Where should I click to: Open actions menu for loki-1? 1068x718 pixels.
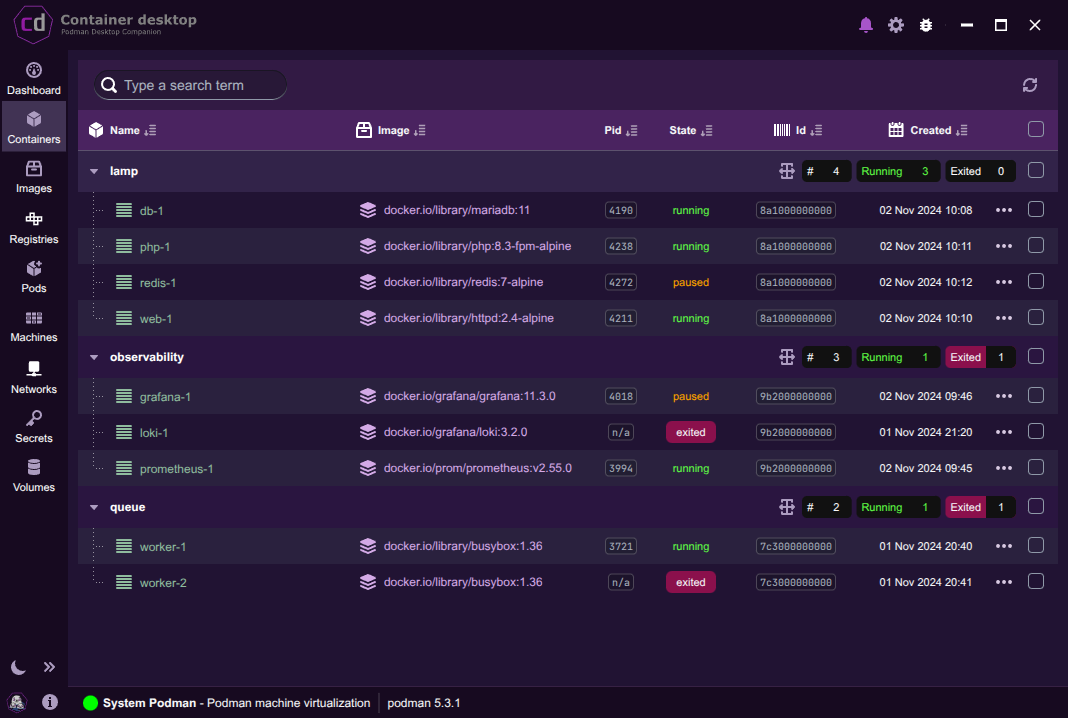click(x=1004, y=432)
